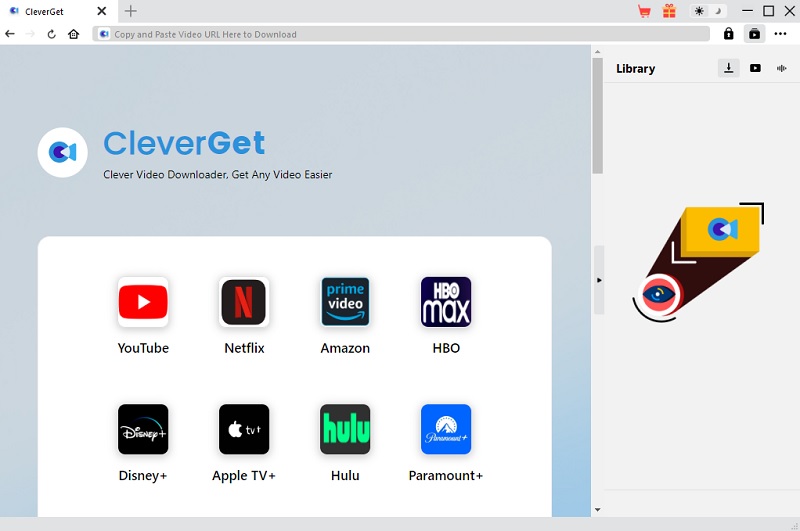This screenshot has height=531, width=800.
Task: Click the gift box icon
Action: [x=669, y=11]
